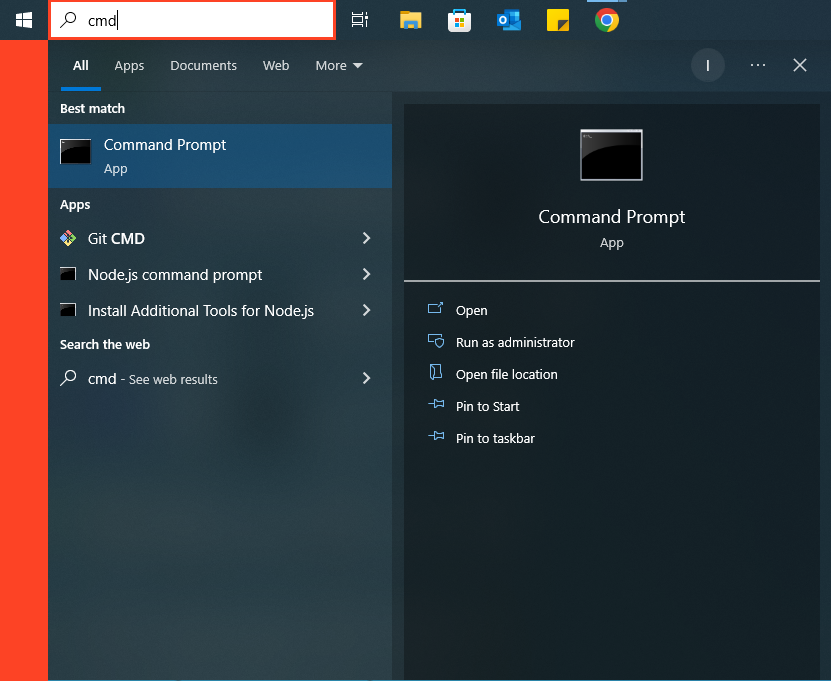831x681 pixels.
Task: Switch to the Web search tab
Action: (276, 66)
